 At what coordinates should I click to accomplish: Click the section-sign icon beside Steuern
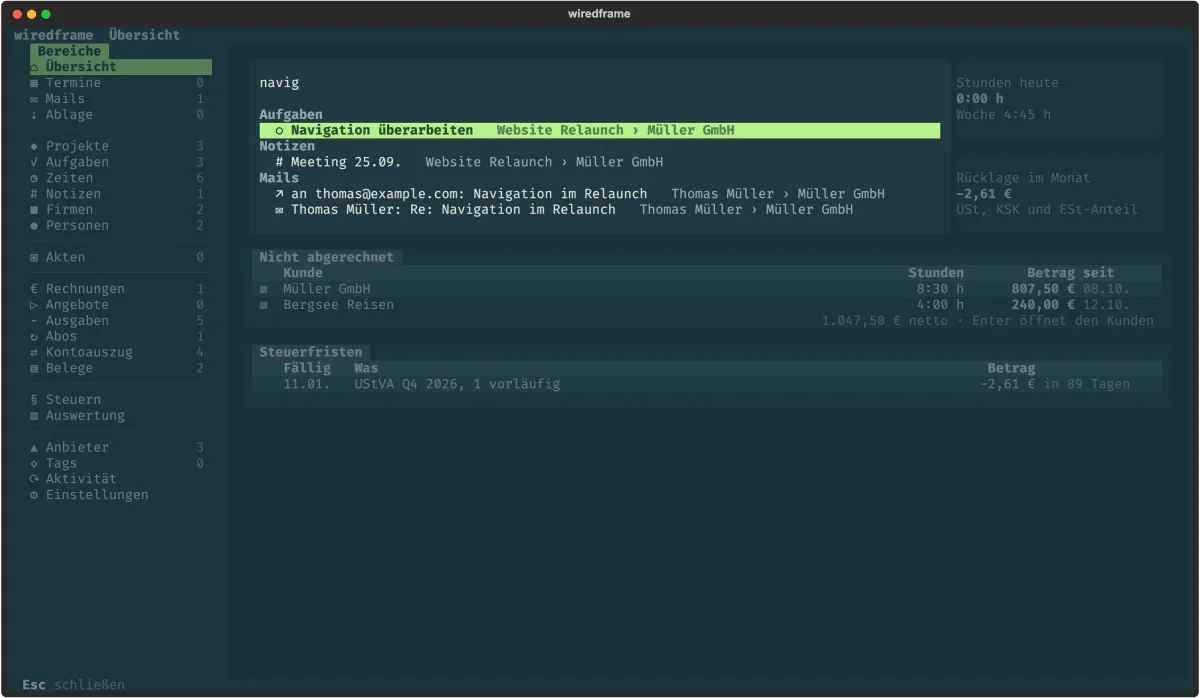click(34, 400)
